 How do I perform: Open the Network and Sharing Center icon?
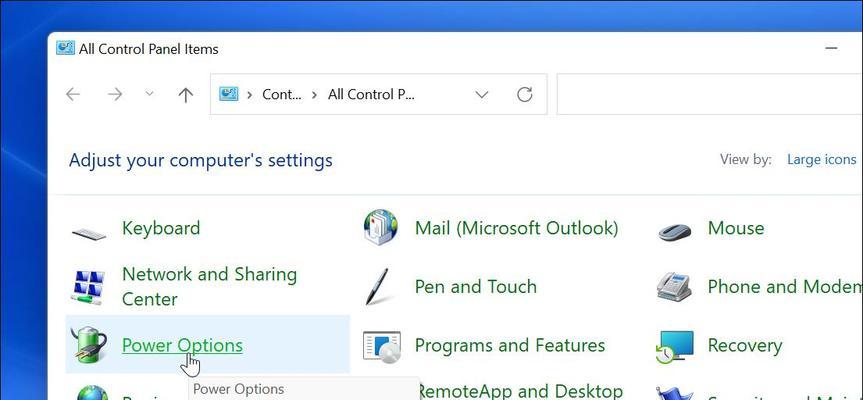(x=88, y=287)
